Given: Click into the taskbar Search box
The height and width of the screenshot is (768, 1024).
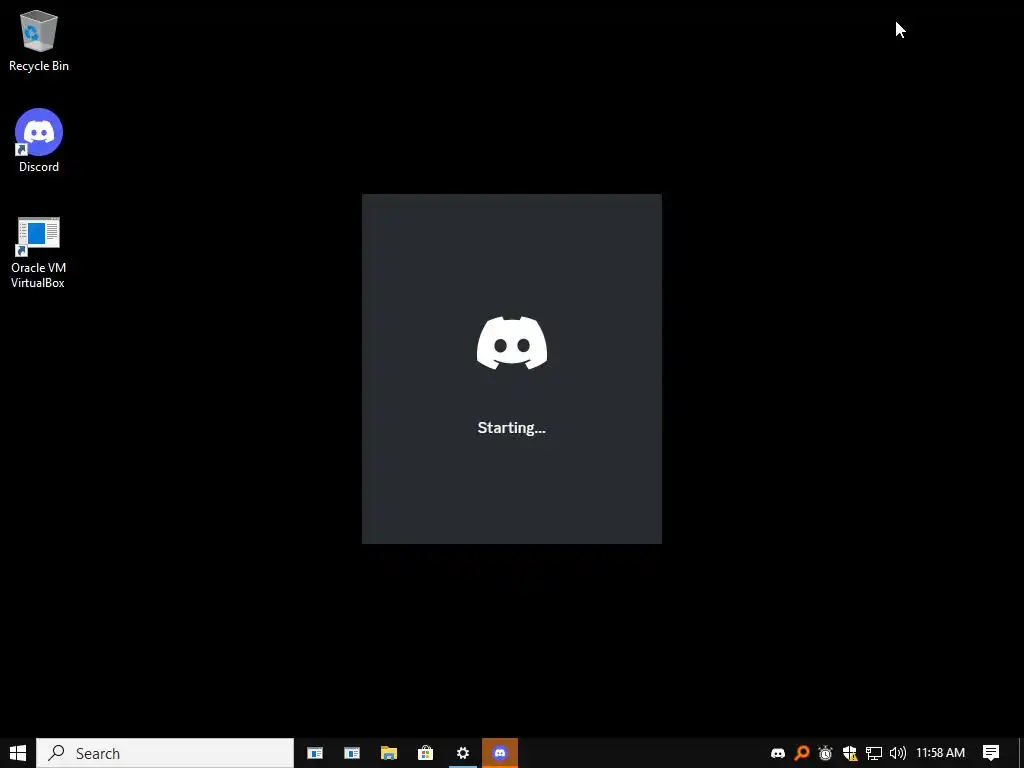Looking at the screenshot, I should coord(165,753).
